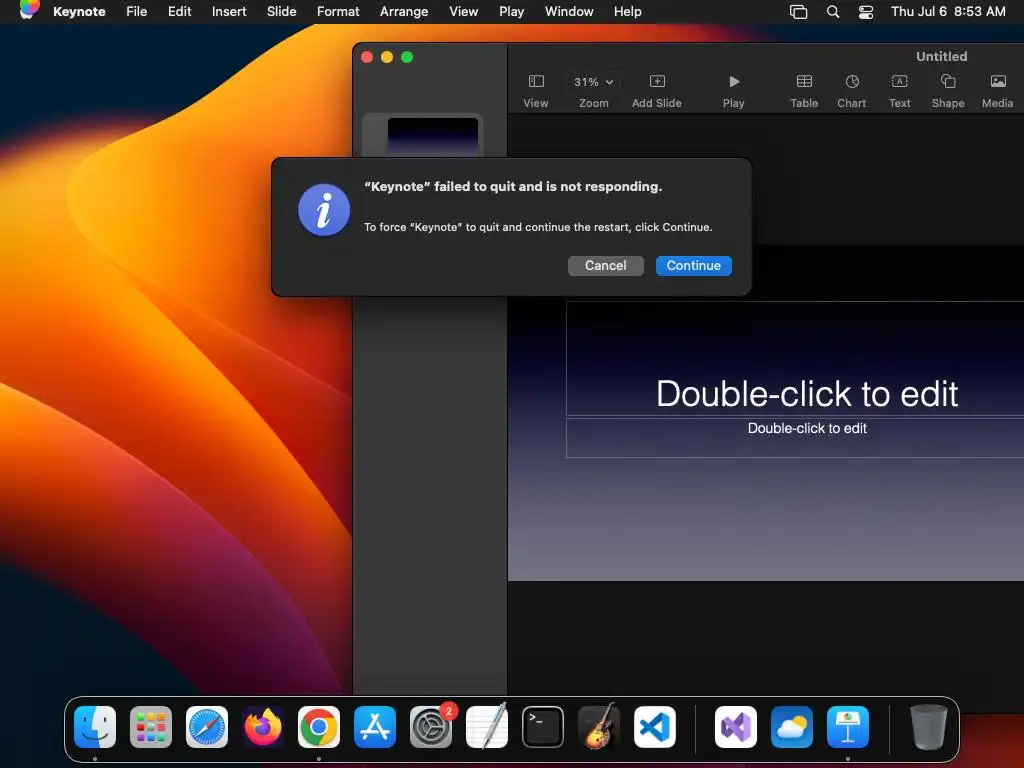Open the Trash from the Dock
The image size is (1024, 768).
928,727
